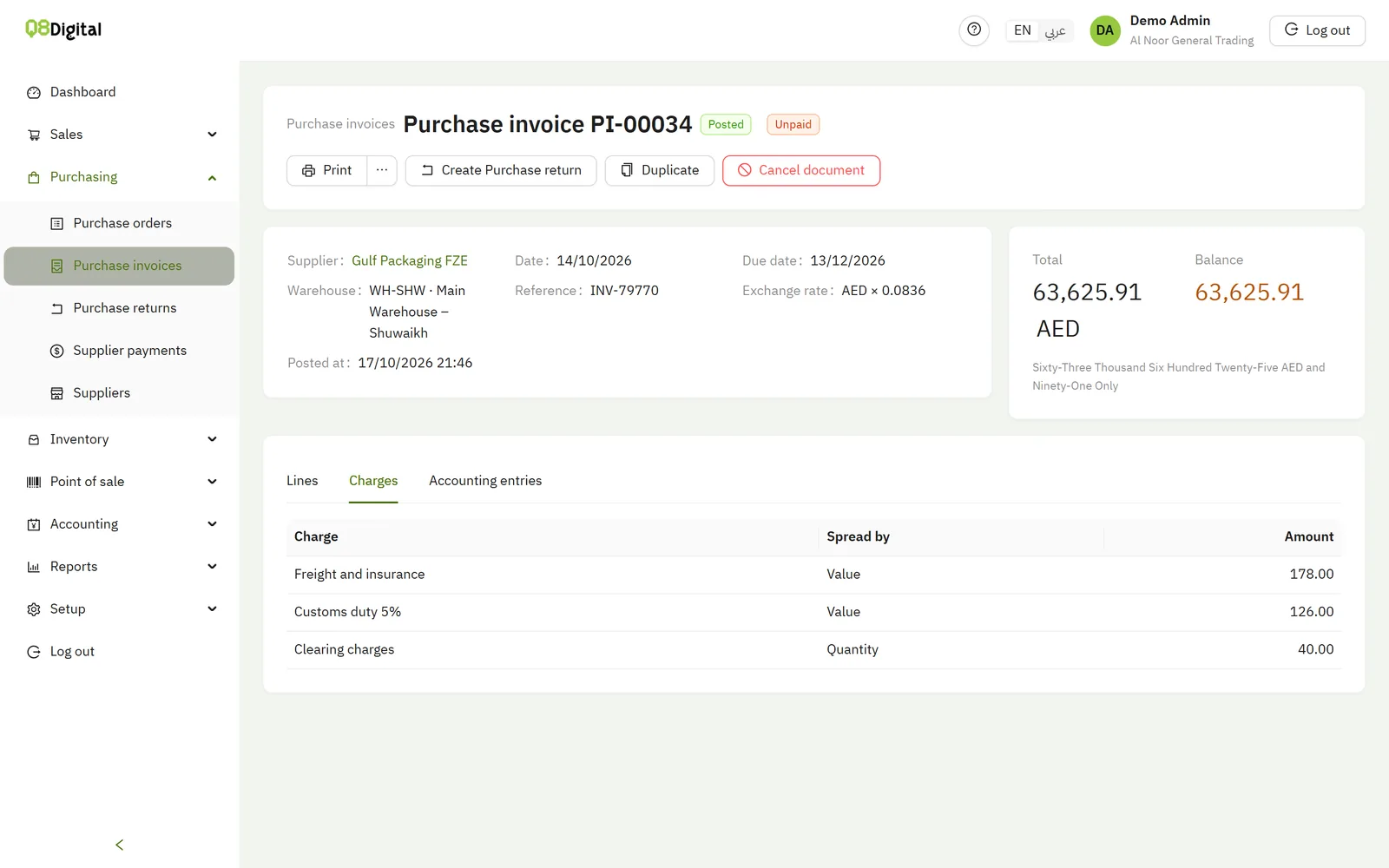Select the Charges tab
The height and width of the screenshot is (868, 1389).
click(x=373, y=481)
